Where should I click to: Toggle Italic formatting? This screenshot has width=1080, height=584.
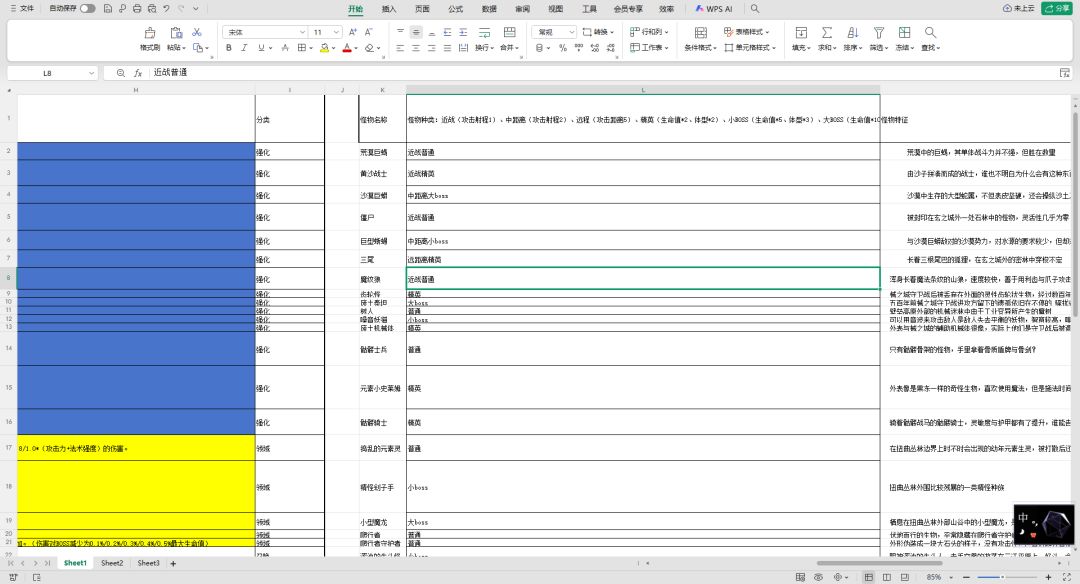point(244,48)
